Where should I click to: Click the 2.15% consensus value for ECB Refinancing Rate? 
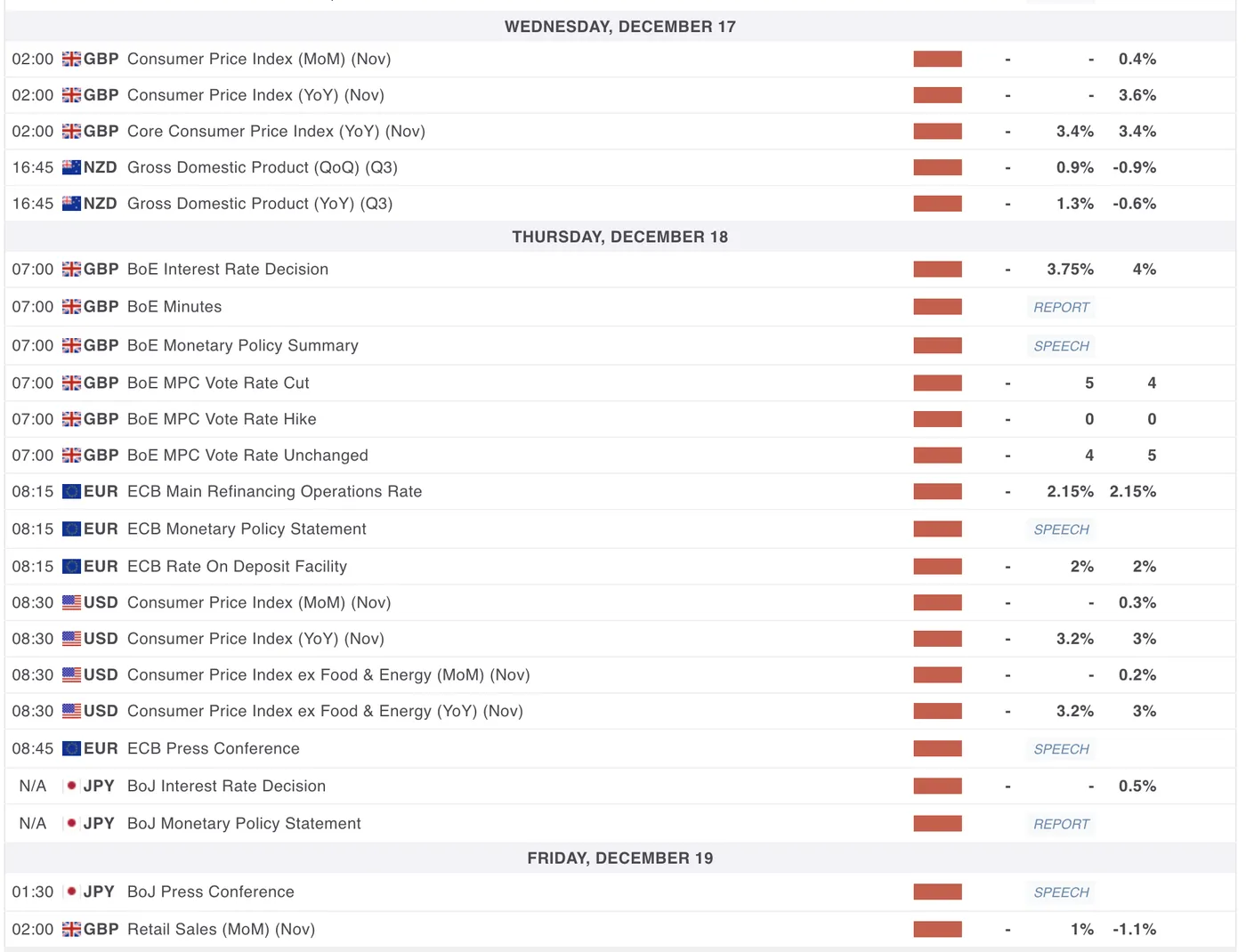click(1070, 491)
